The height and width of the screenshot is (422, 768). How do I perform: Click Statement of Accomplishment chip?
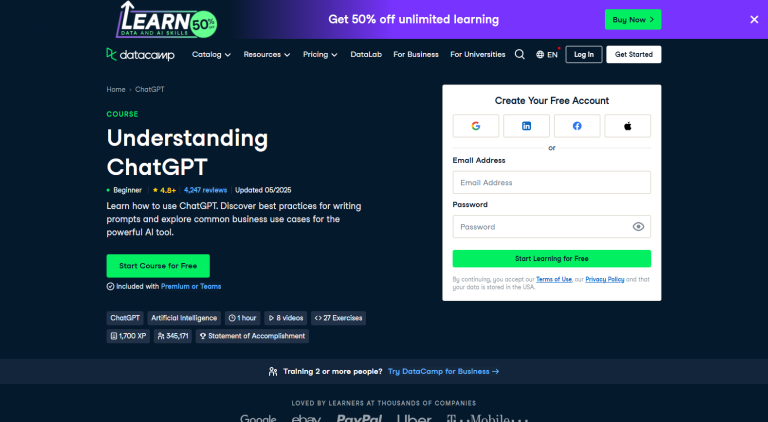click(x=252, y=336)
